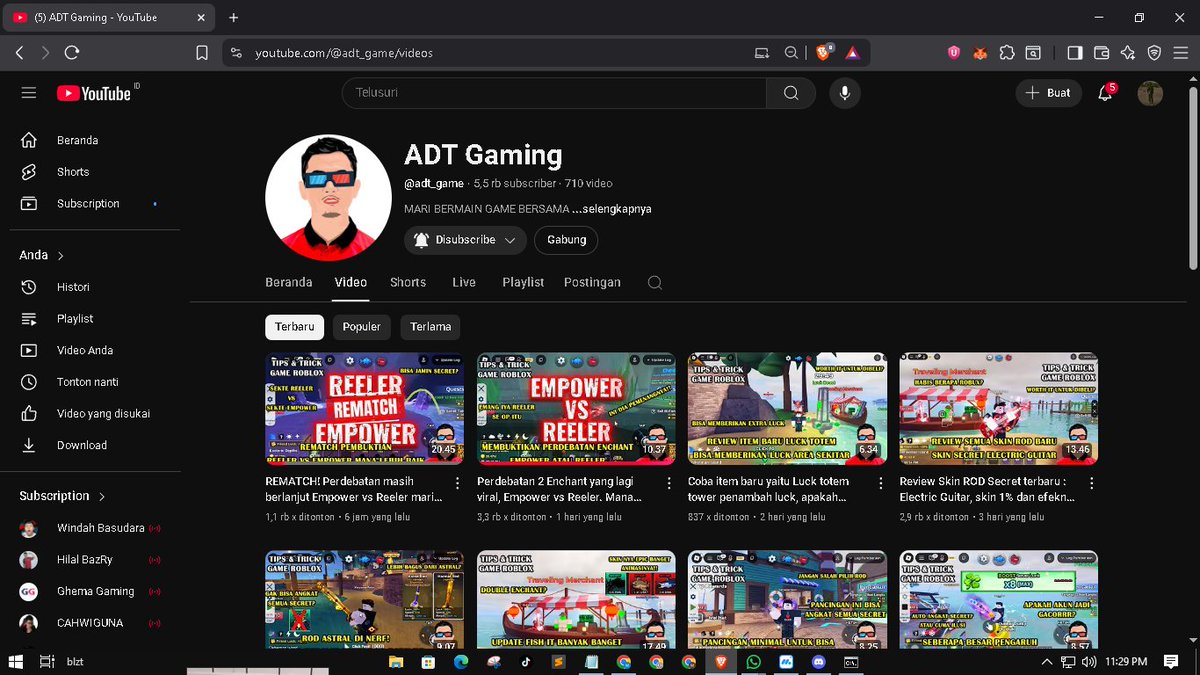Expand the Anda section chevron
The image size is (1200, 675).
click(61, 256)
